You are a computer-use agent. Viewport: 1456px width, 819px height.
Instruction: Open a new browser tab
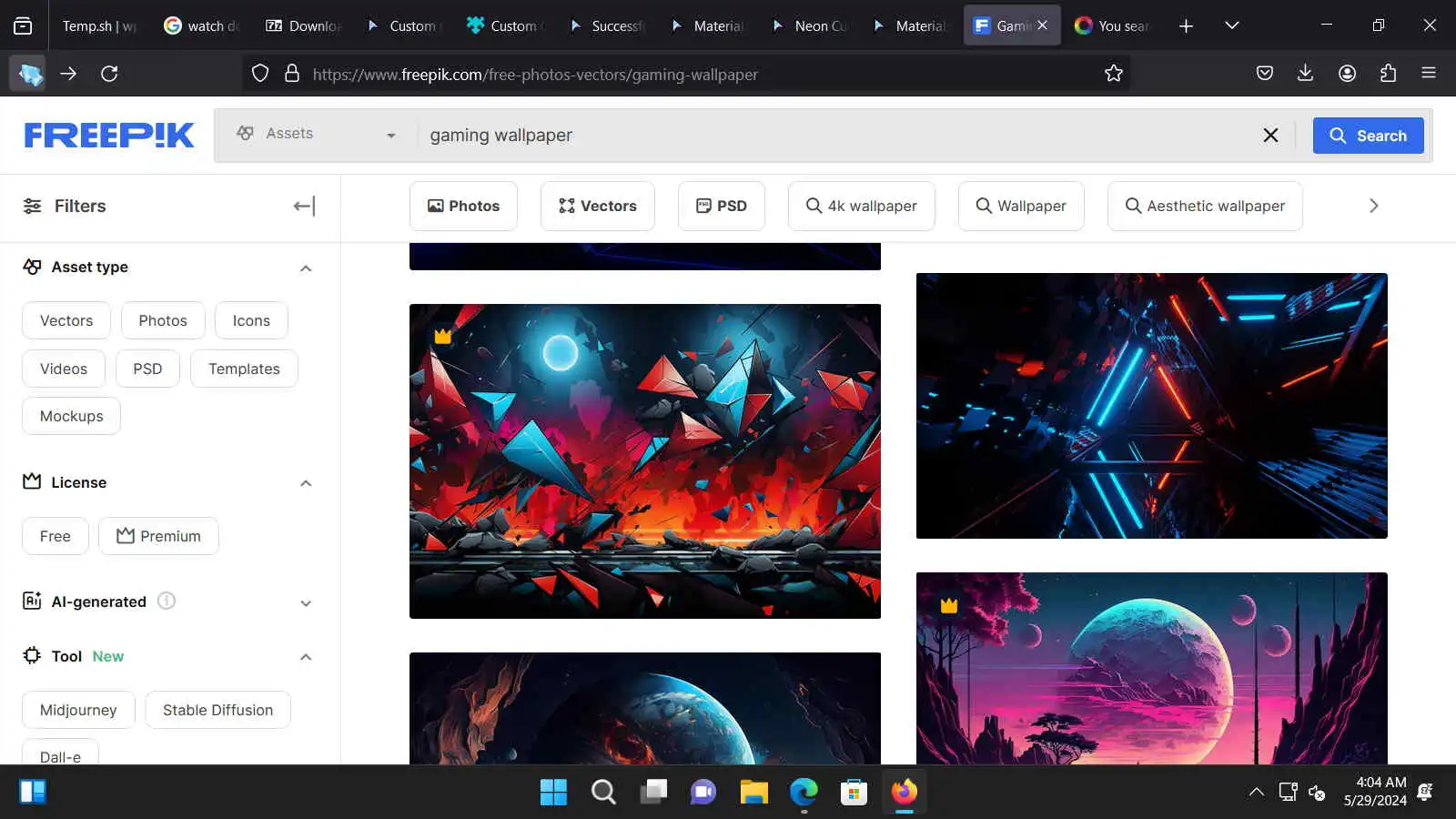(x=1186, y=26)
